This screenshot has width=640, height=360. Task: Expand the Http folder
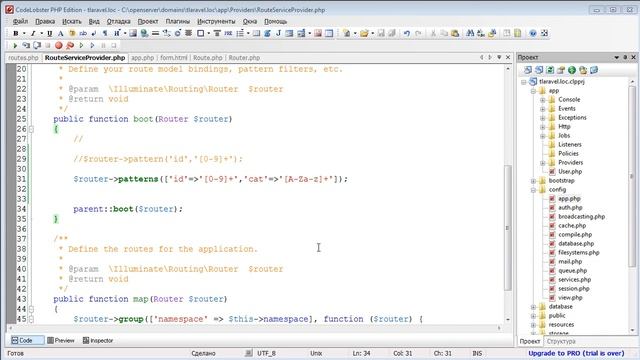pyautogui.click(x=542, y=127)
